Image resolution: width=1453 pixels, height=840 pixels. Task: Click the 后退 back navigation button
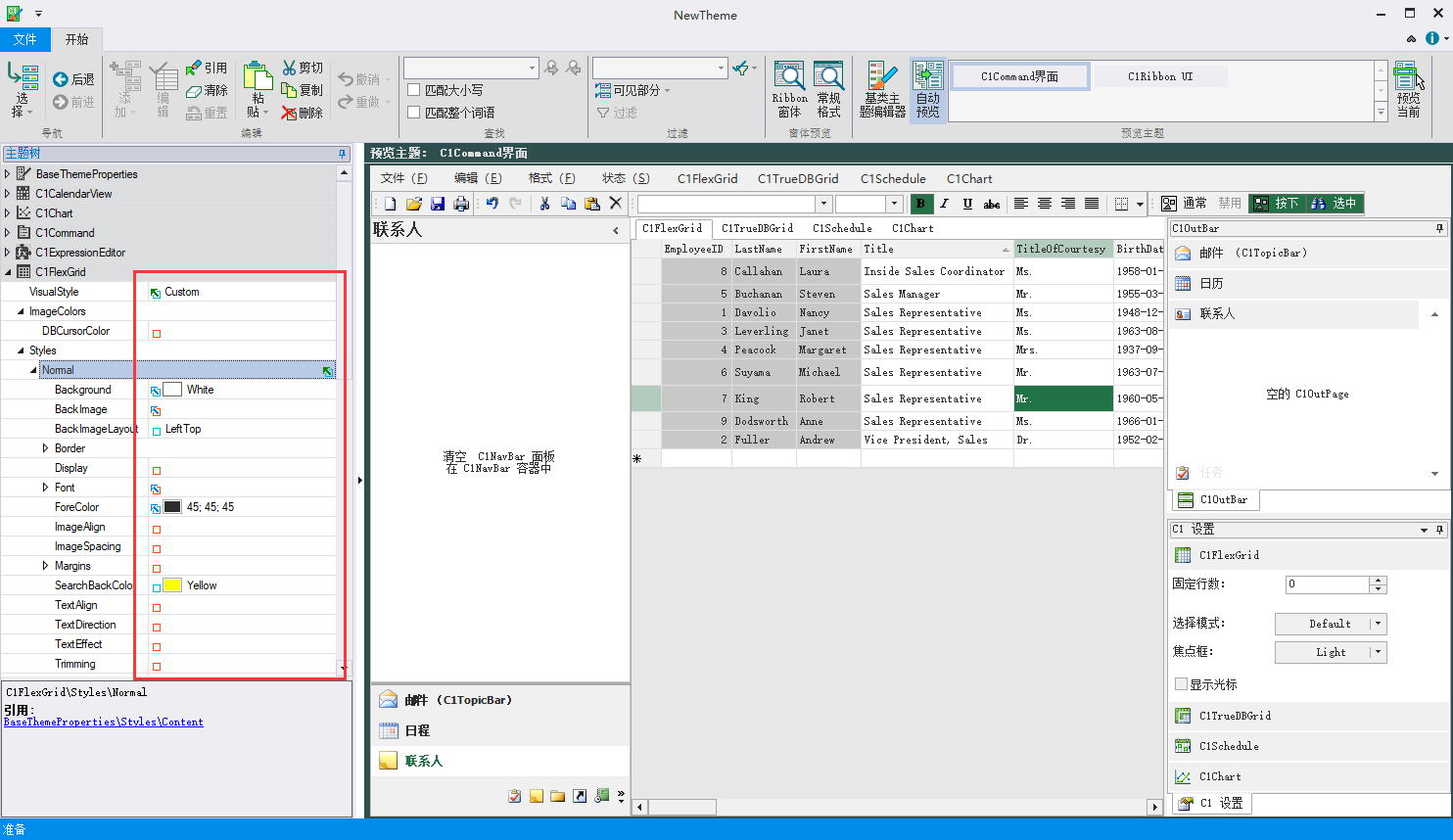pyautogui.click(x=73, y=79)
